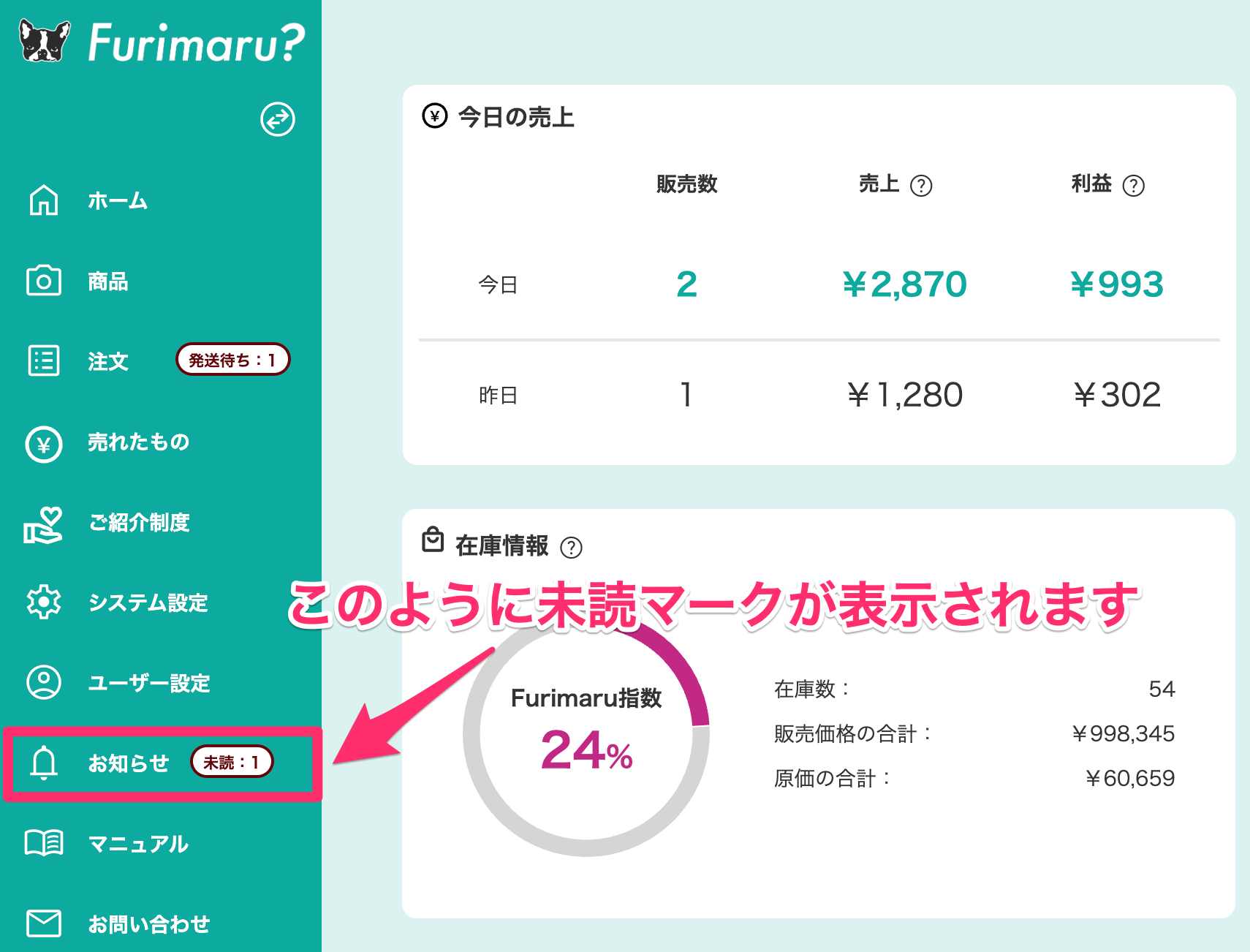Click the 売れたもの yen circle icon
The height and width of the screenshot is (952, 1250).
(44, 444)
